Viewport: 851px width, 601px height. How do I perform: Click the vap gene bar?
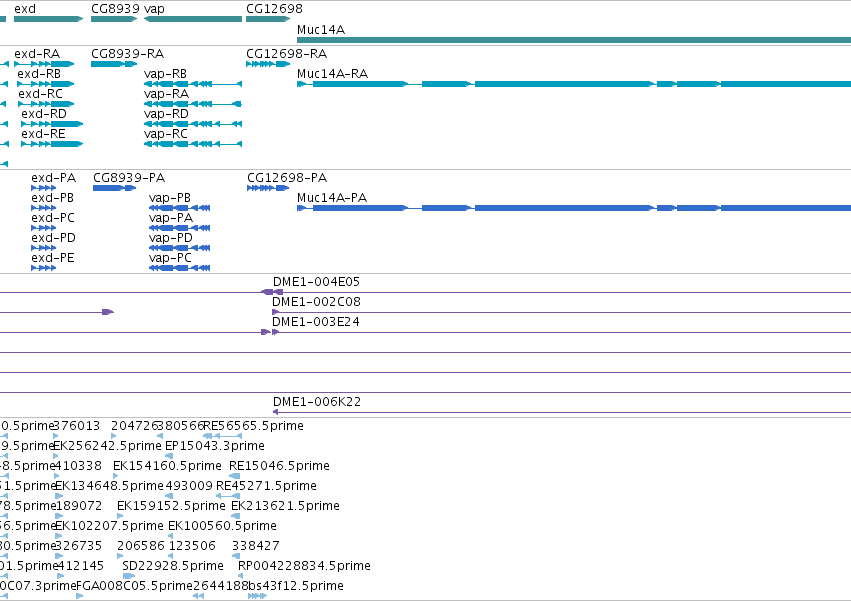[x=193, y=19]
